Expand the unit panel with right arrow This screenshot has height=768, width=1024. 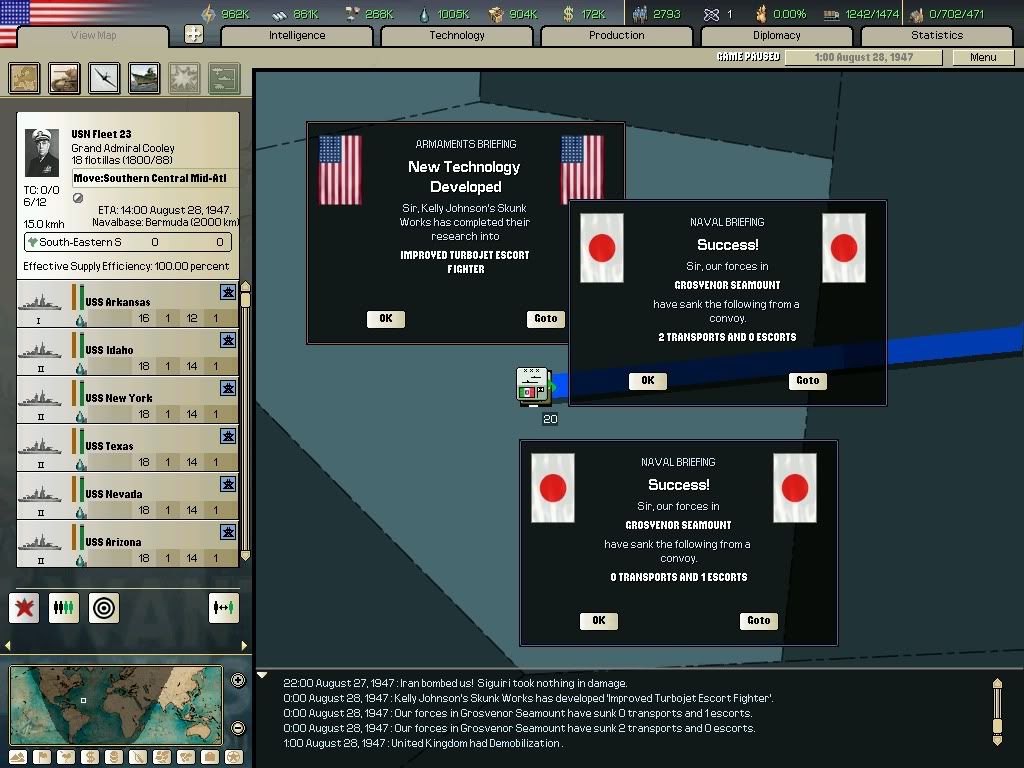click(x=244, y=645)
